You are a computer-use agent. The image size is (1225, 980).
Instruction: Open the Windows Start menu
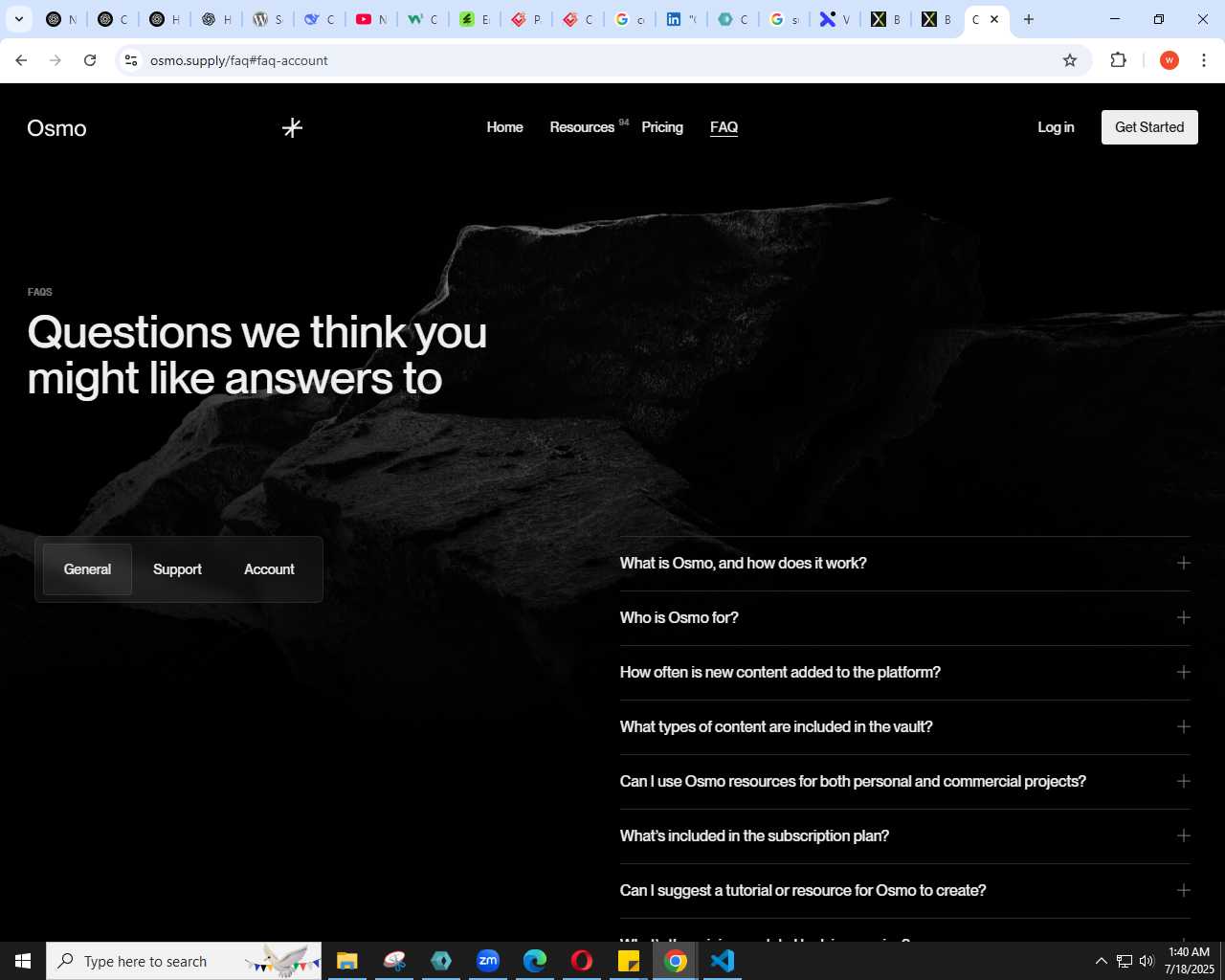23,961
